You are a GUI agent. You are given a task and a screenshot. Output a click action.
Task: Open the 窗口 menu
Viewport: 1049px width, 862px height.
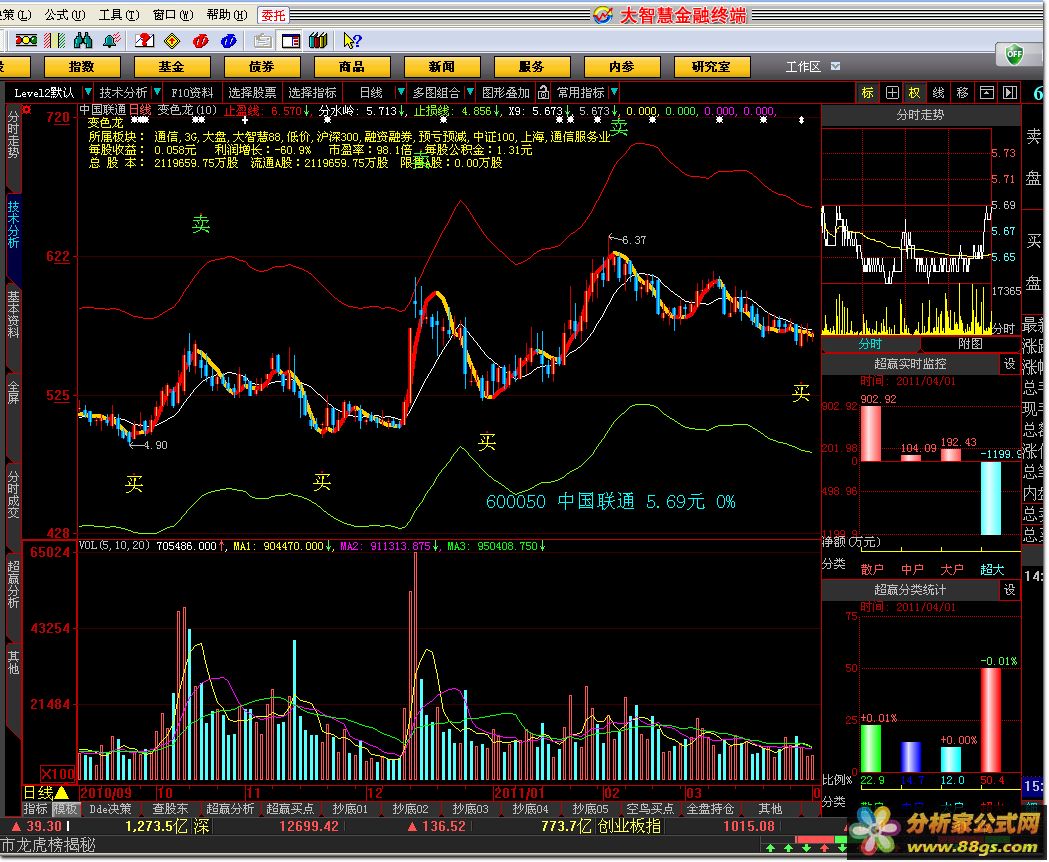pos(173,15)
